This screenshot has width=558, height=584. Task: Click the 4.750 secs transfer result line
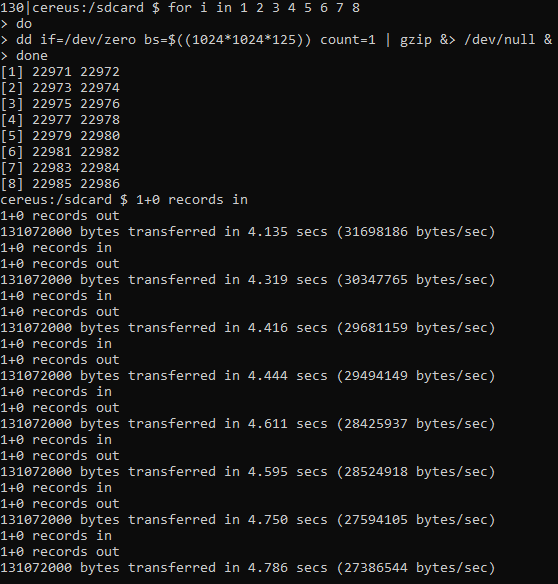pos(248,520)
